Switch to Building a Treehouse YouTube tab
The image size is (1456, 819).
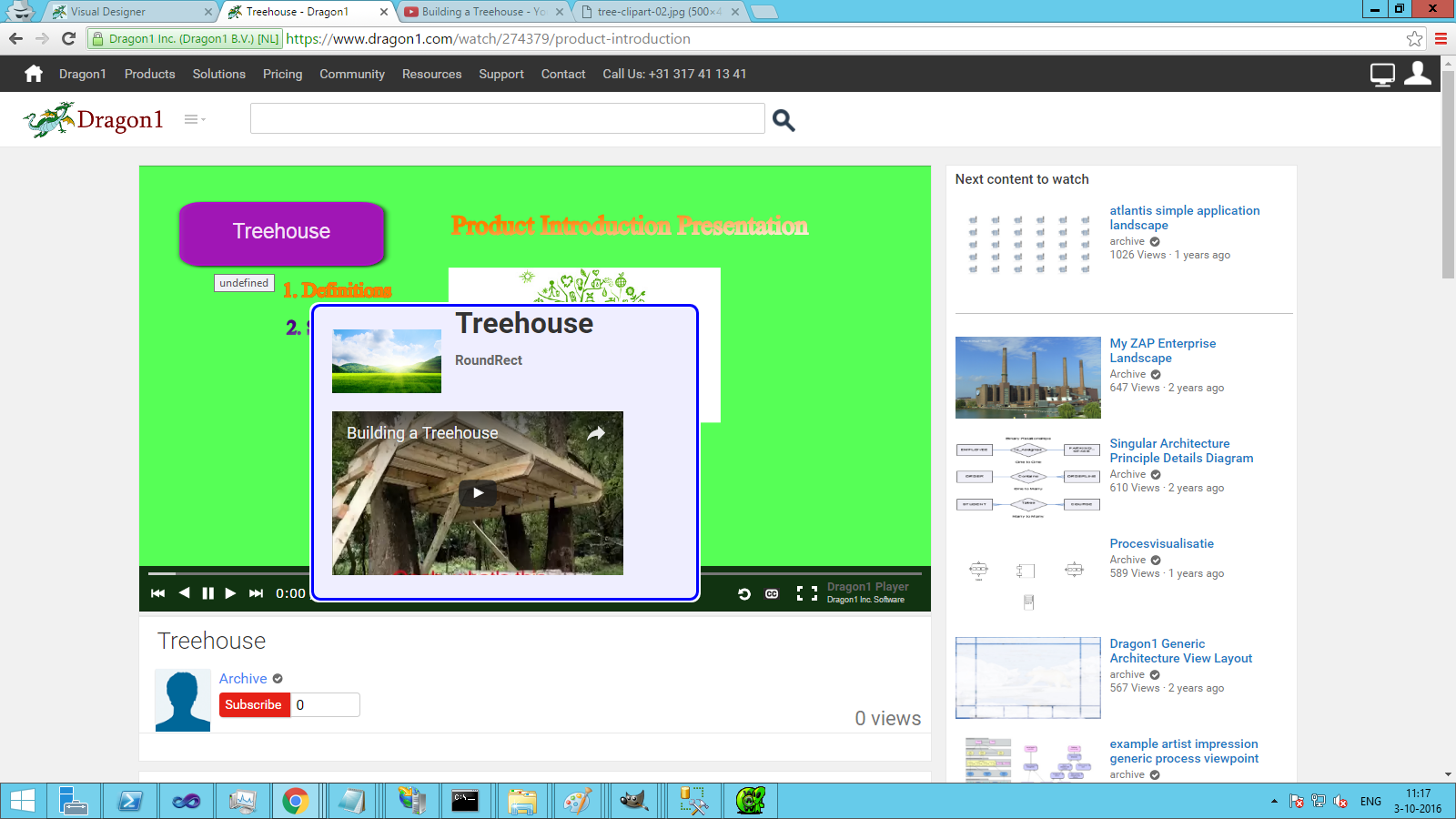(482, 12)
